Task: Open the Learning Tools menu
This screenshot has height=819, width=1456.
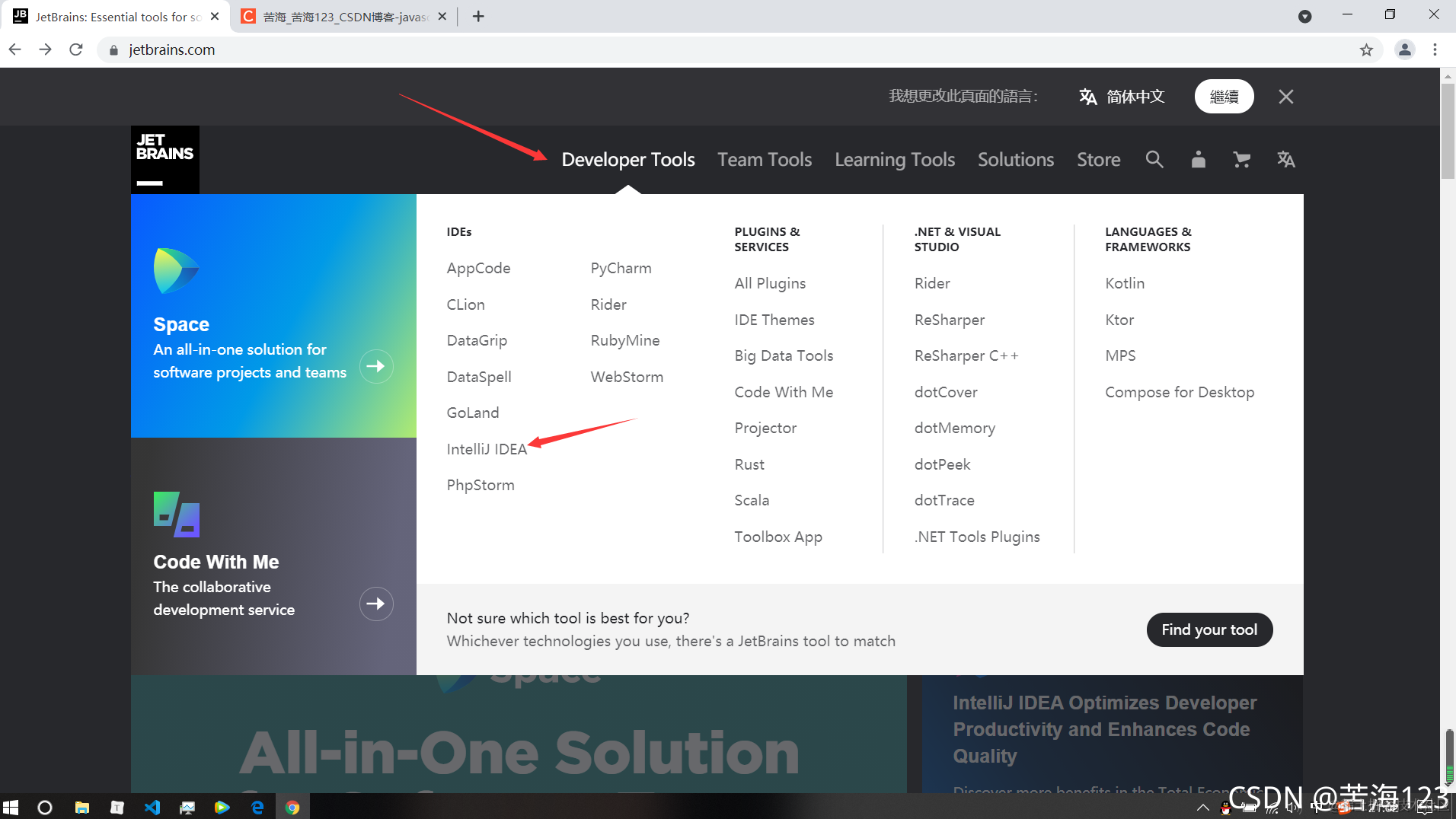Action: tap(895, 160)
